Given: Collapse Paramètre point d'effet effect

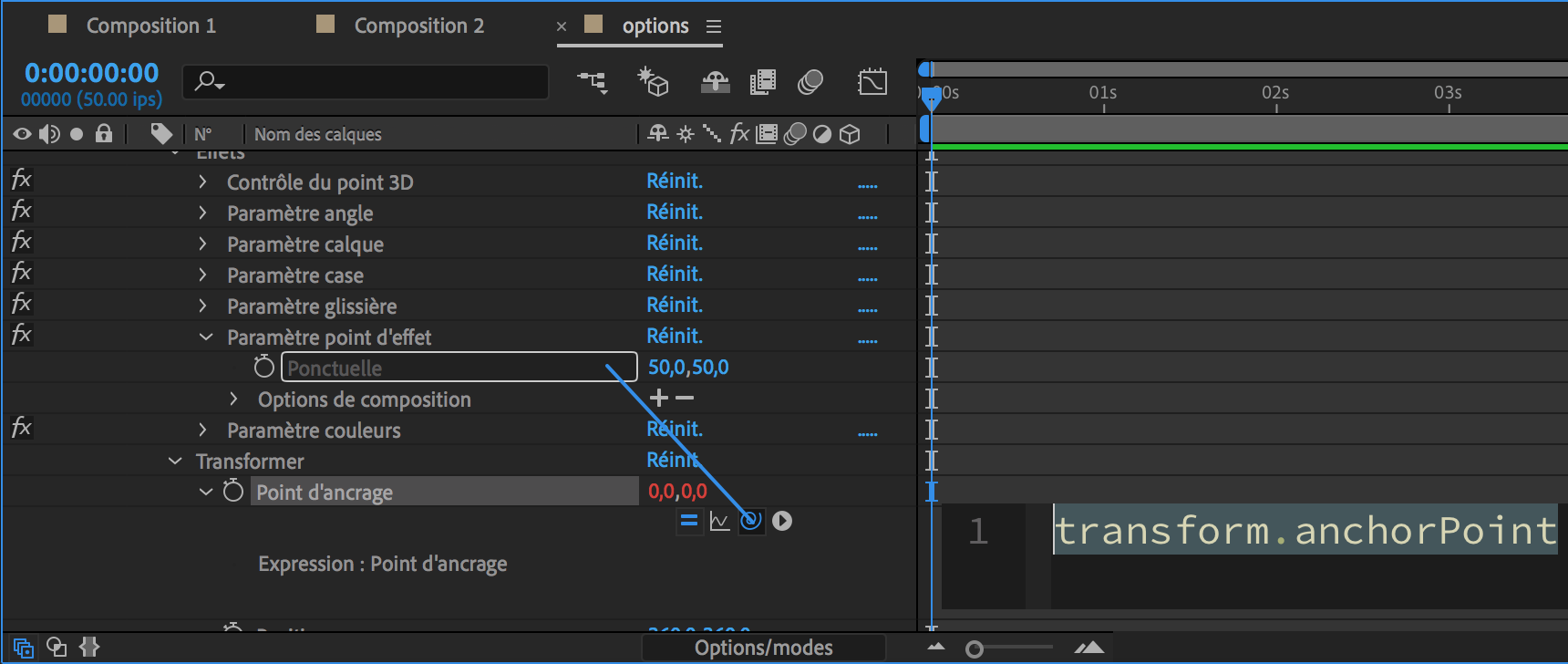Looking at the screenshot, I should tap(205, 337).
